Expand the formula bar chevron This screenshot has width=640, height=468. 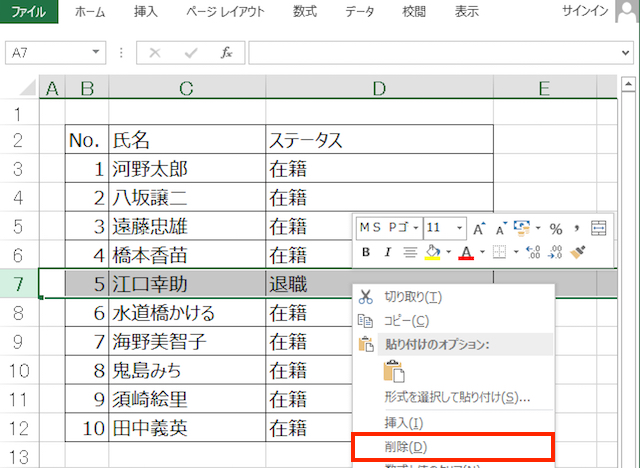point(627,52)
